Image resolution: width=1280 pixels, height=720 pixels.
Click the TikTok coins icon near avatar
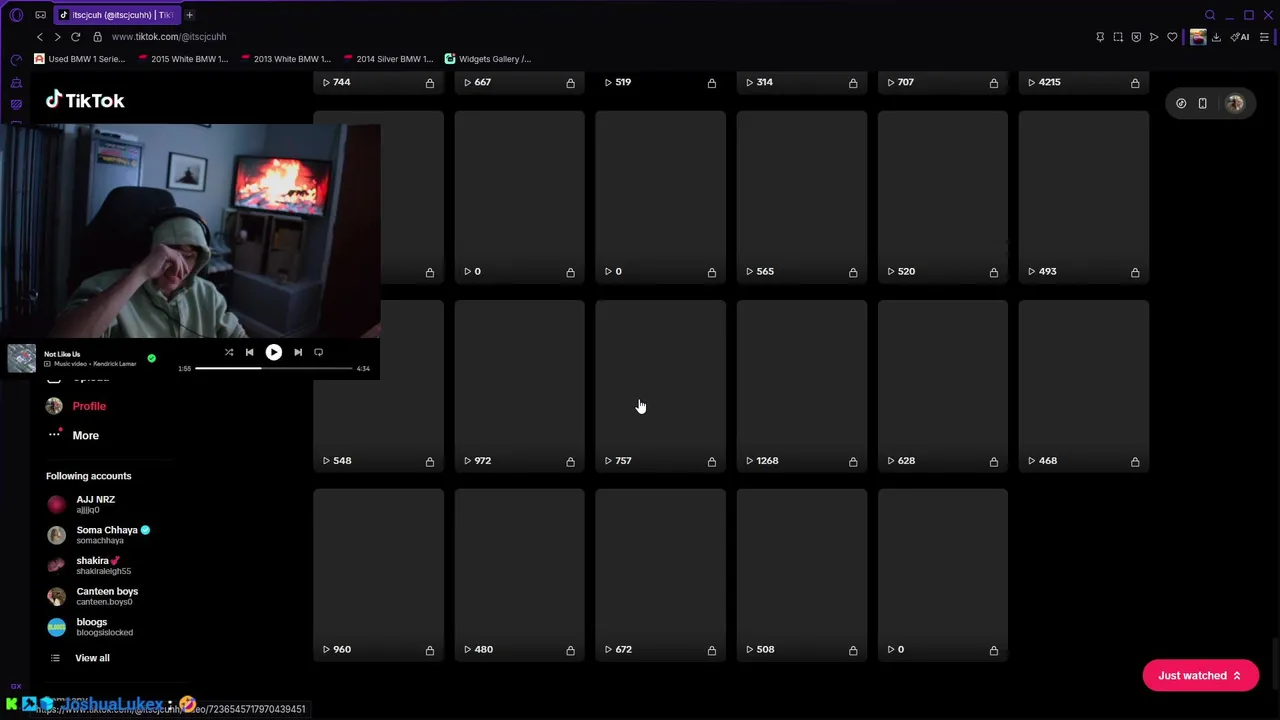pos(1181,103)
